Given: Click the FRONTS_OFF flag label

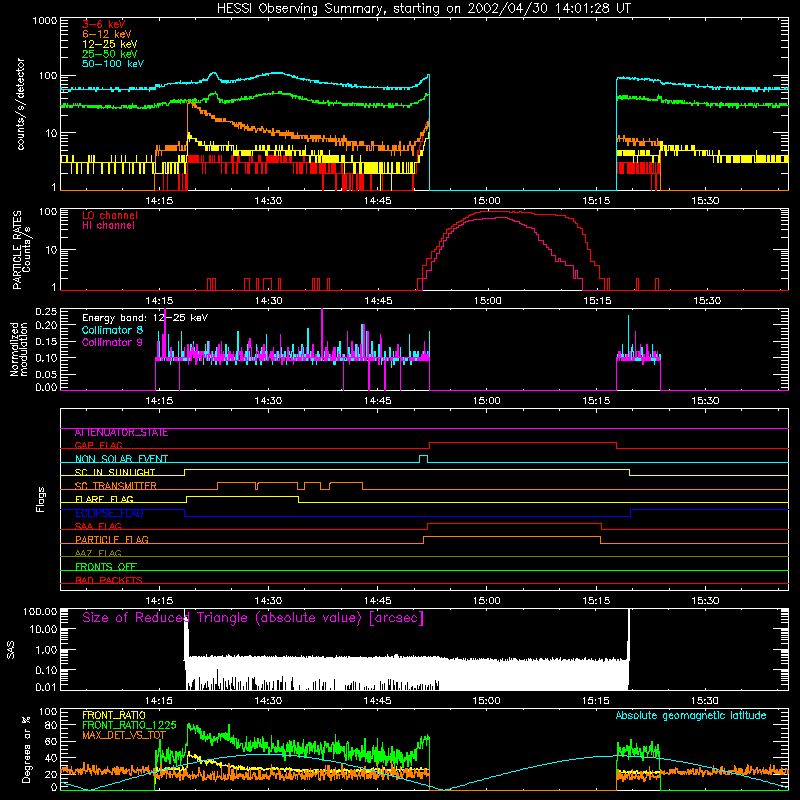Looking at the screenshot, I should coord(106,567).
